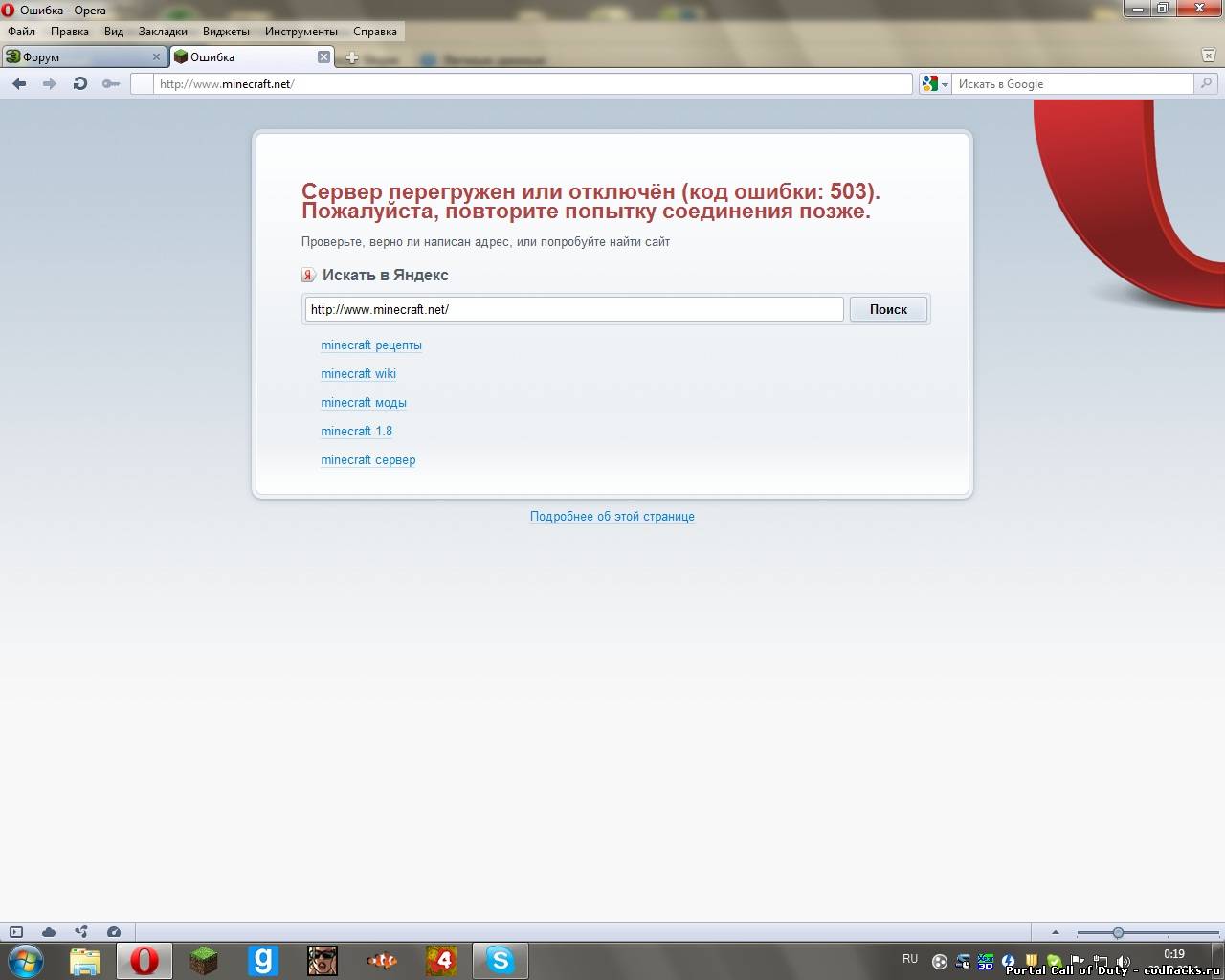Click the Yandex search input on the error page

(574, 309)
